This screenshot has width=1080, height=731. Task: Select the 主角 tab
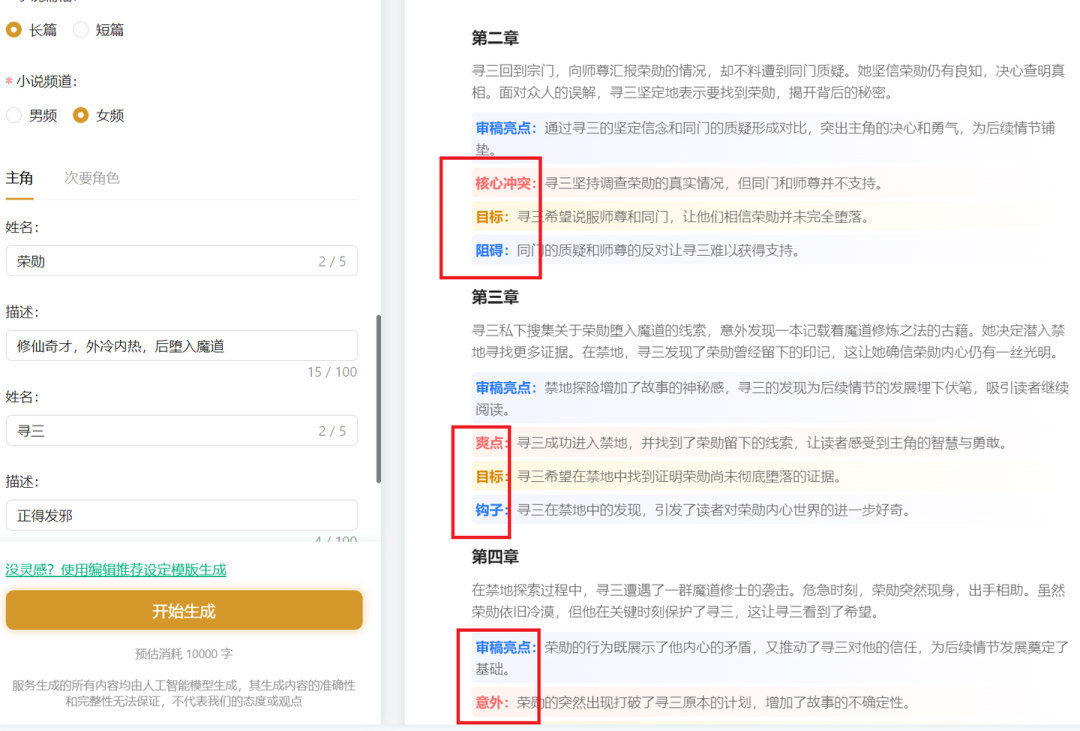(20, 178)
